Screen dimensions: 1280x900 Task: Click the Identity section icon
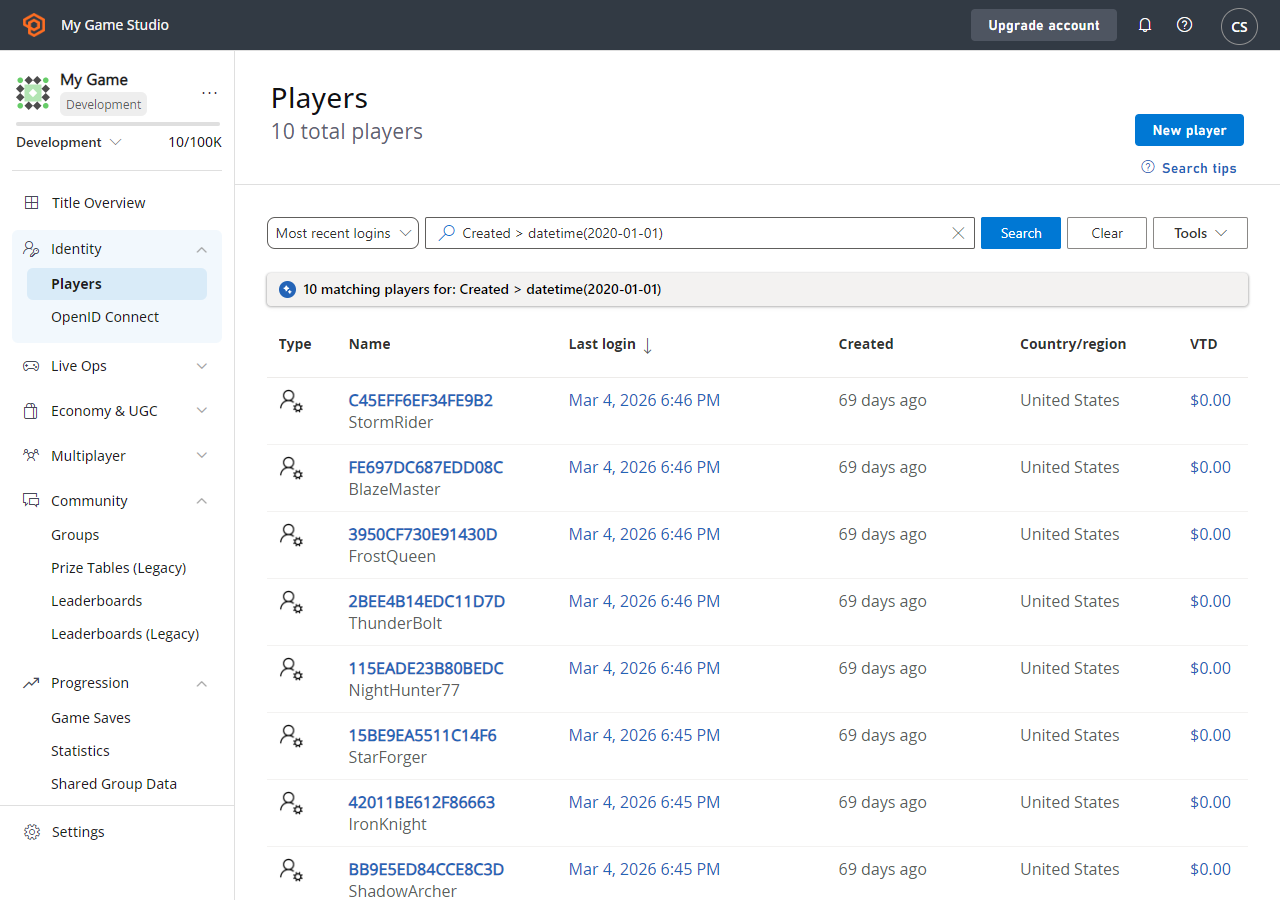[x=32, y=249]
